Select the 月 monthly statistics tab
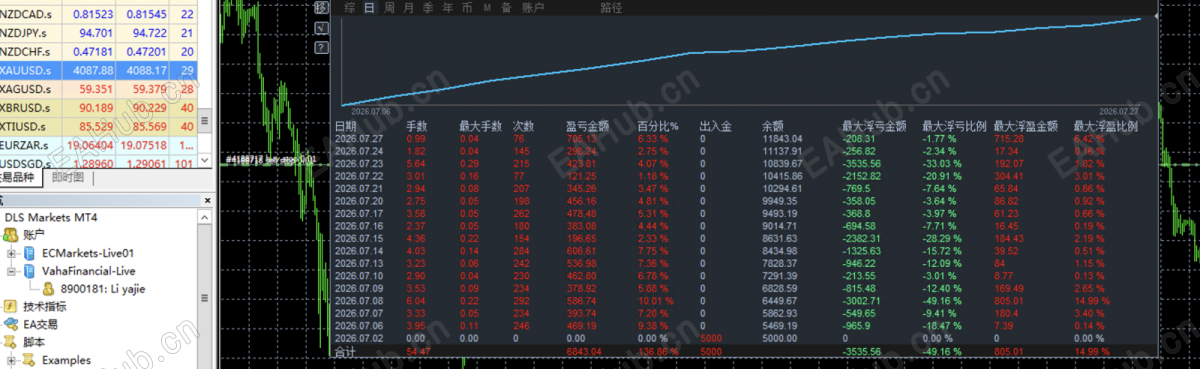The image size is (1200, 369). pos(409,7)
